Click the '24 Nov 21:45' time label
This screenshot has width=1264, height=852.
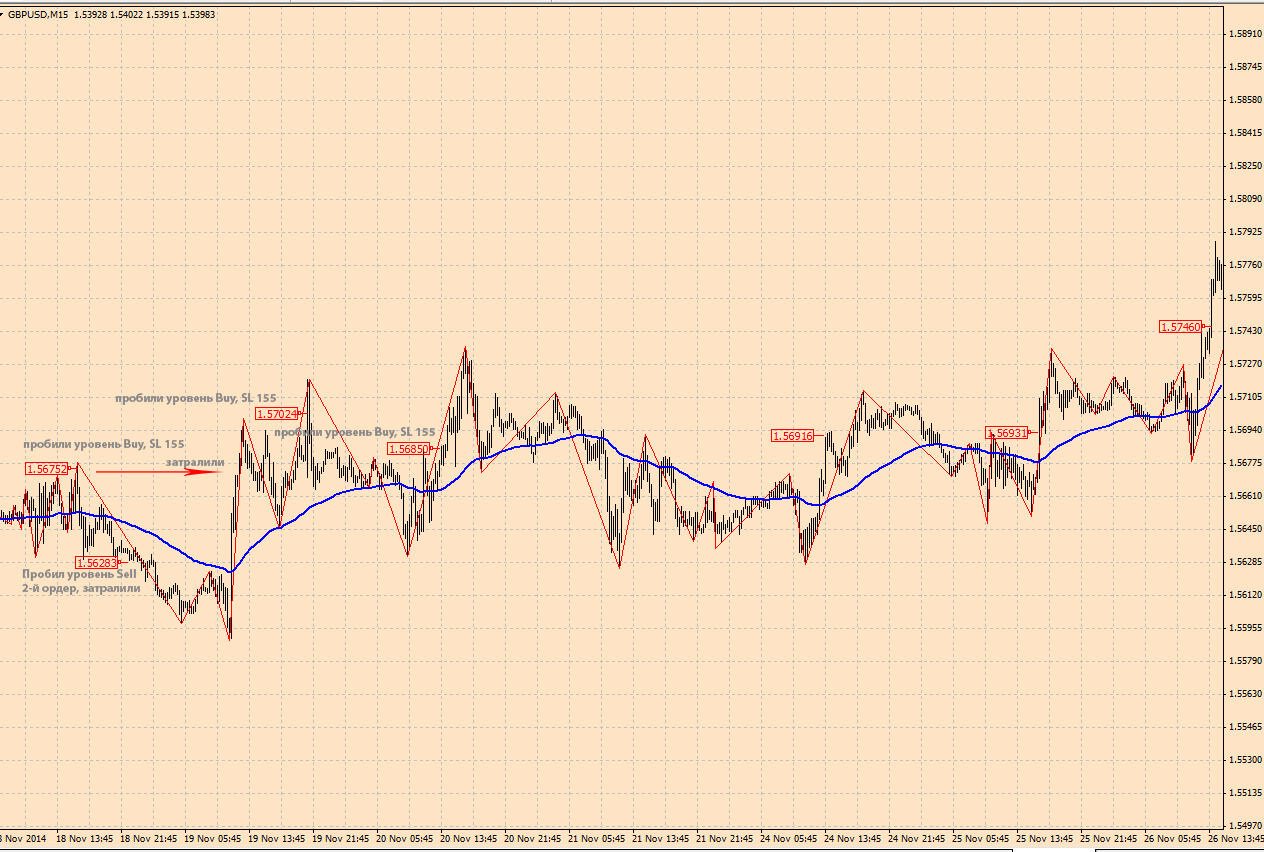click(x=917, y=838)
